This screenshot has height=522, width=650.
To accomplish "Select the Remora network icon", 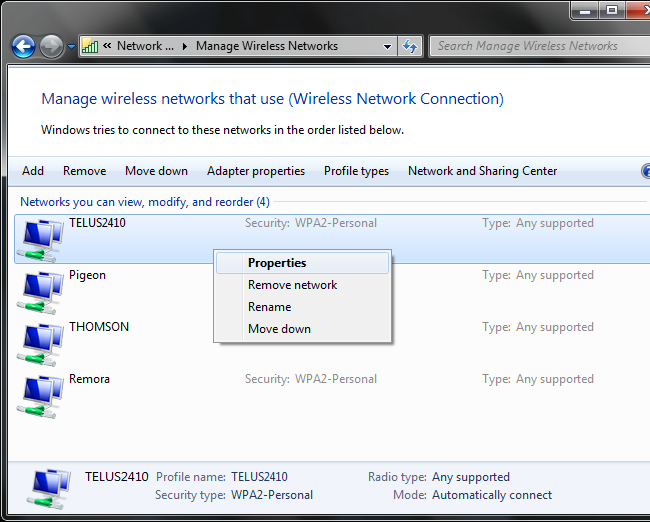I will tap(40, 397).
